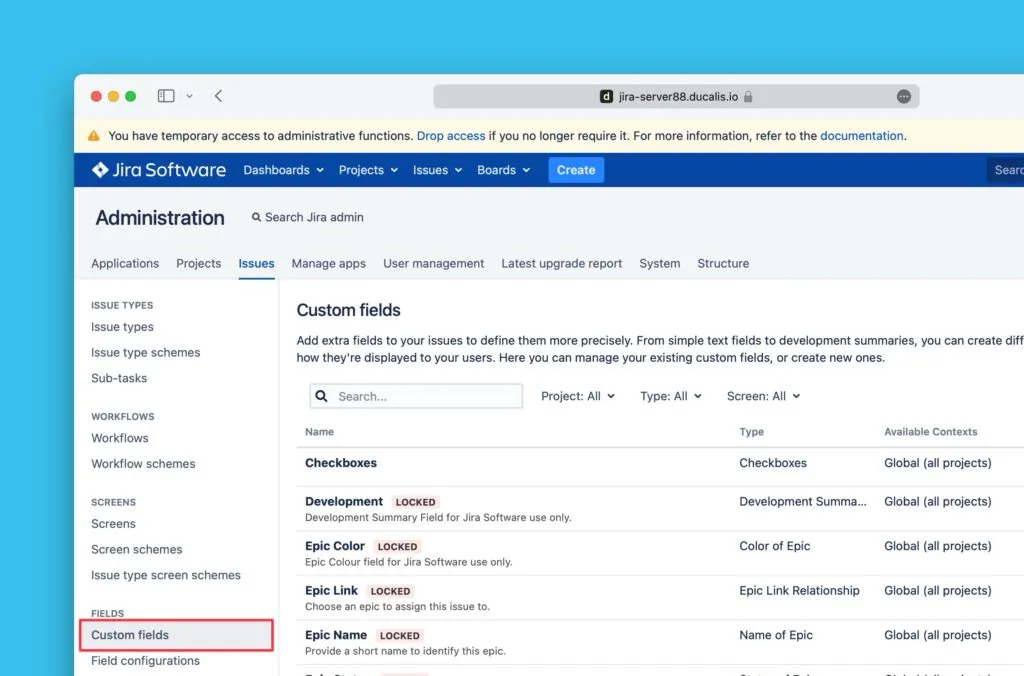This screenshot has height=676, width=1024.
Task: Toggle the Safari sidebar icon
Action: point(166,96)
